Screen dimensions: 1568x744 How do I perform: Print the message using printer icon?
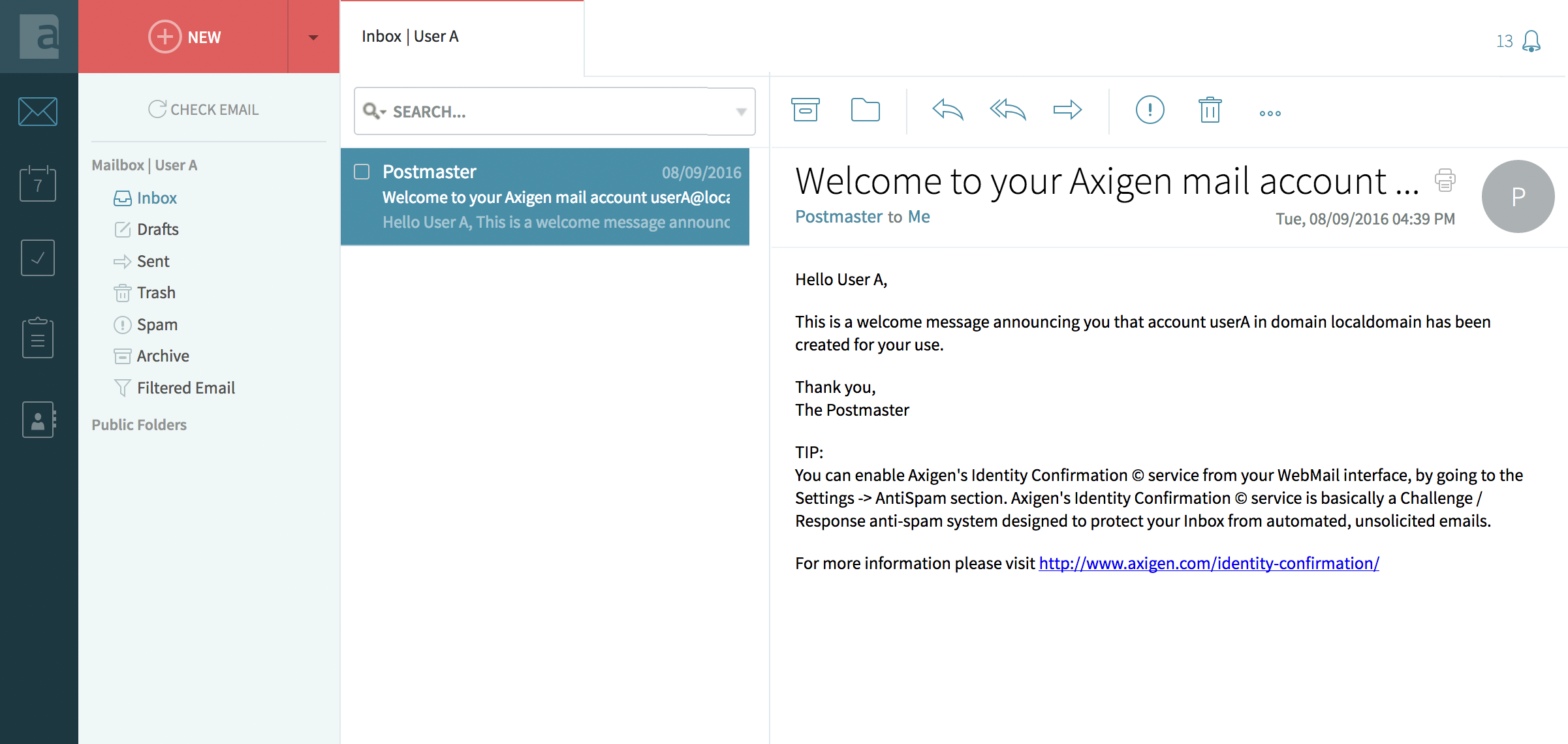tap(1445, 180)
